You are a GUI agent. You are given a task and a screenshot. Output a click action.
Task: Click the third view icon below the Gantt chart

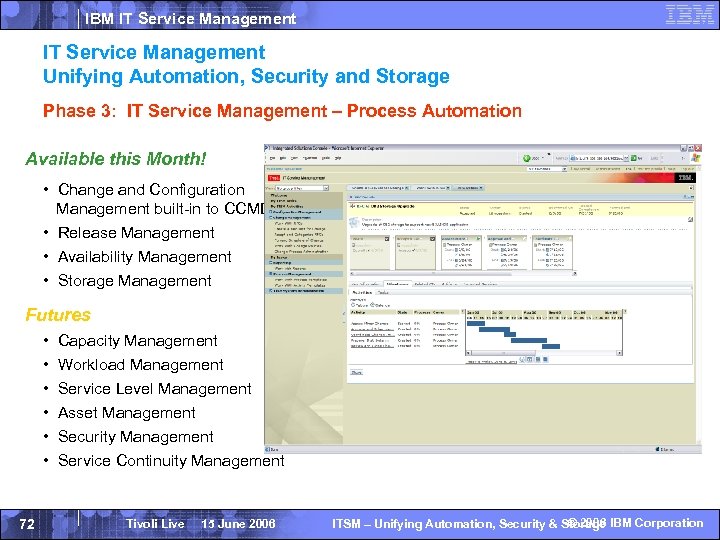538,360
